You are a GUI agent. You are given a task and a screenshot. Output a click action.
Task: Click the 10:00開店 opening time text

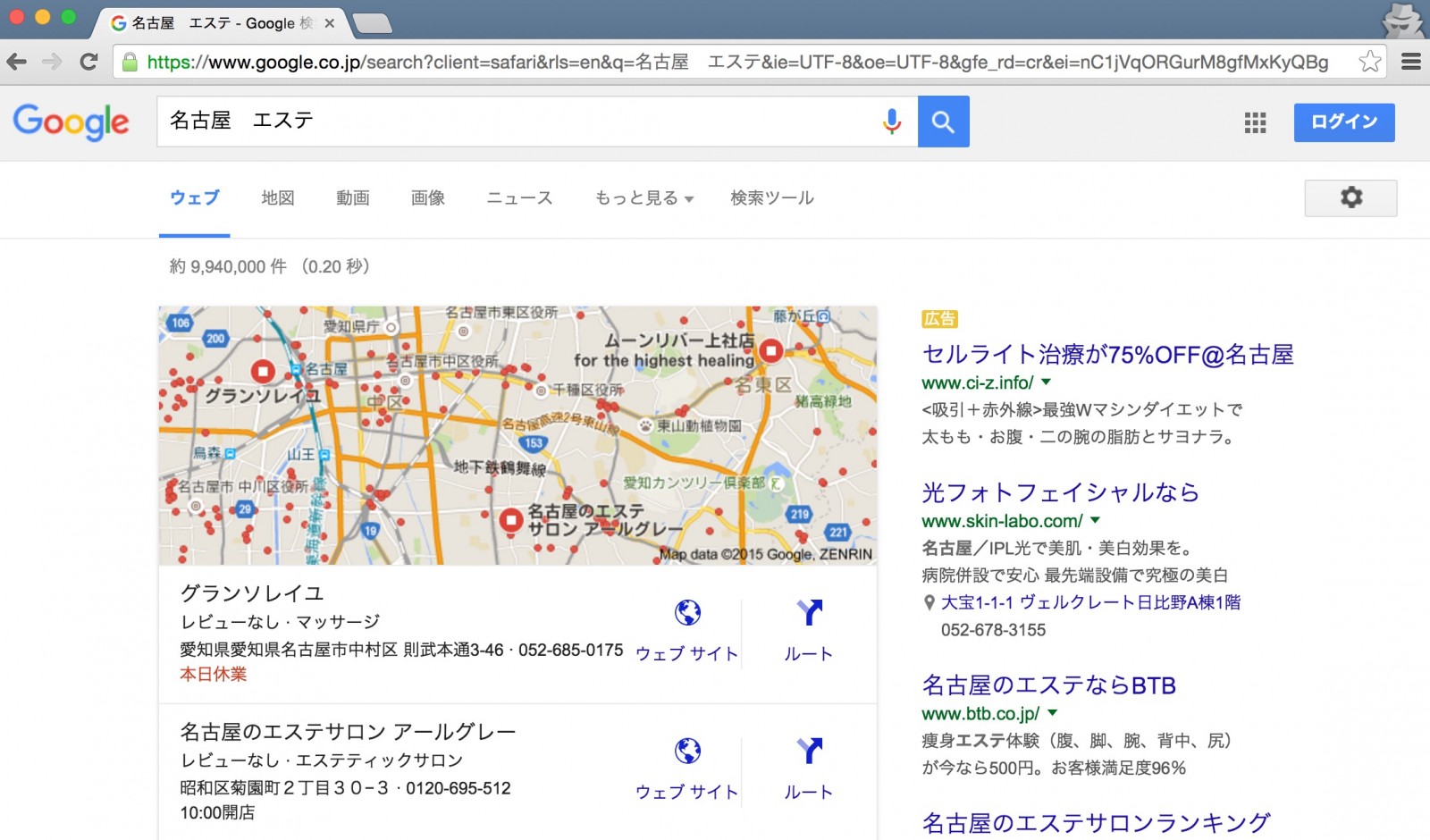pos(217,813)
